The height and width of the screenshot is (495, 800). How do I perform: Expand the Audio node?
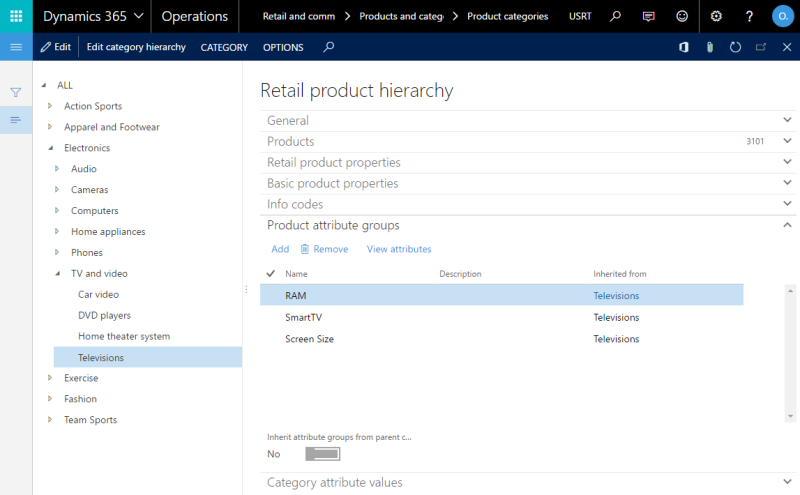(x=57, y=168)
